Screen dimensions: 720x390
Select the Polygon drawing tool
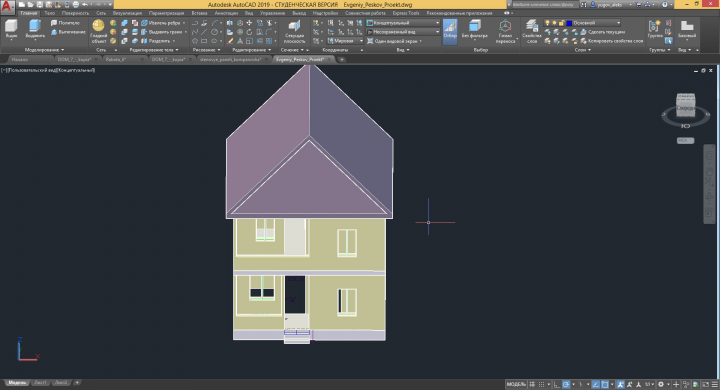coord(195,41)
